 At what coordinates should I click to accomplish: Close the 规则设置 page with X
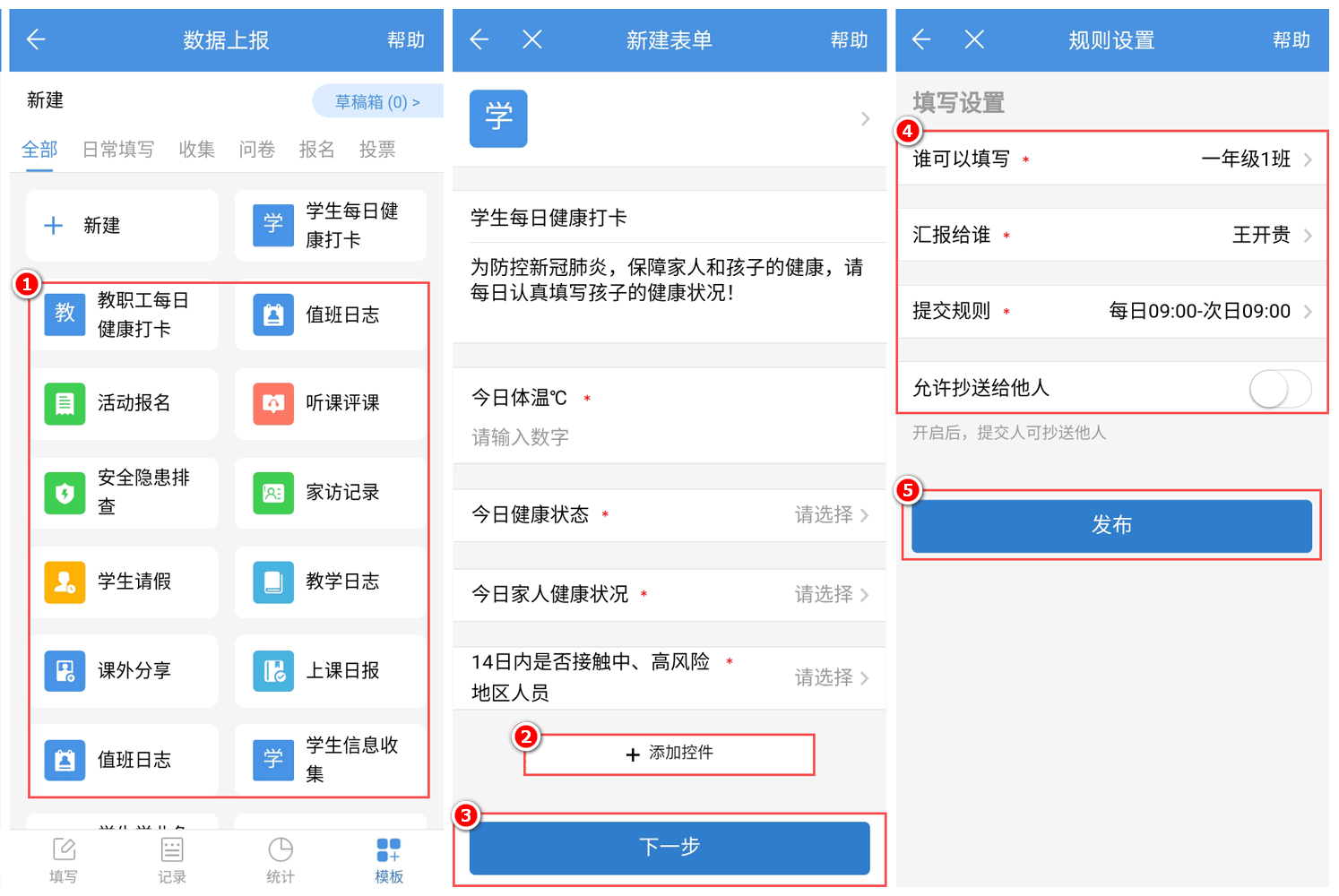click(974, 39)
